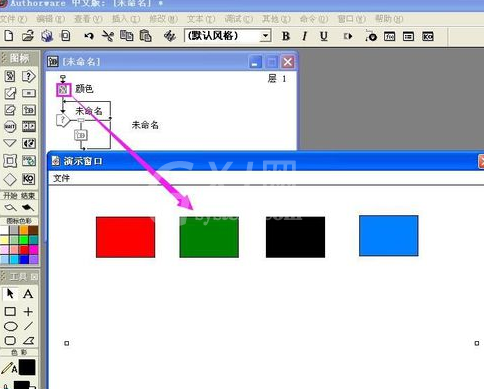Select the Knowledge Object palette icon

(29, 179)
